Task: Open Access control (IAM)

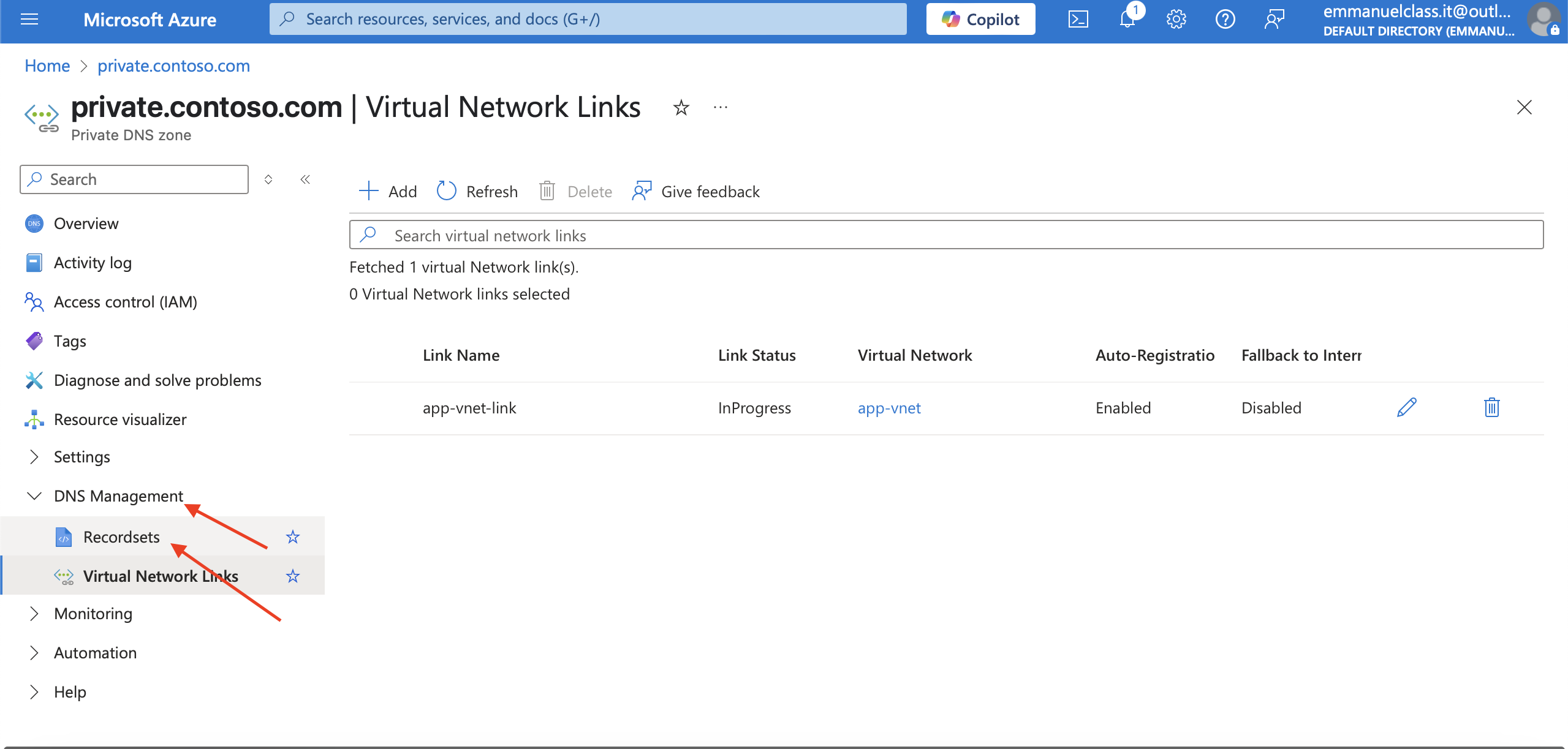Action: (x=125, y=302)
